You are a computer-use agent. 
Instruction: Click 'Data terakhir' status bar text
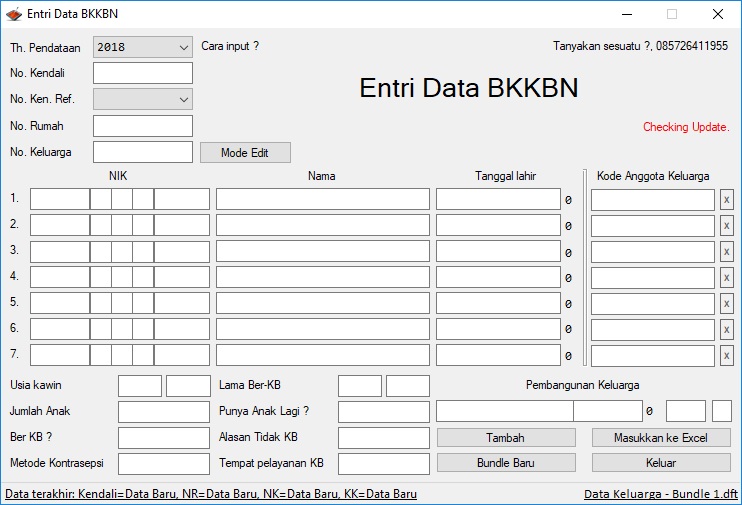point(211,494)
